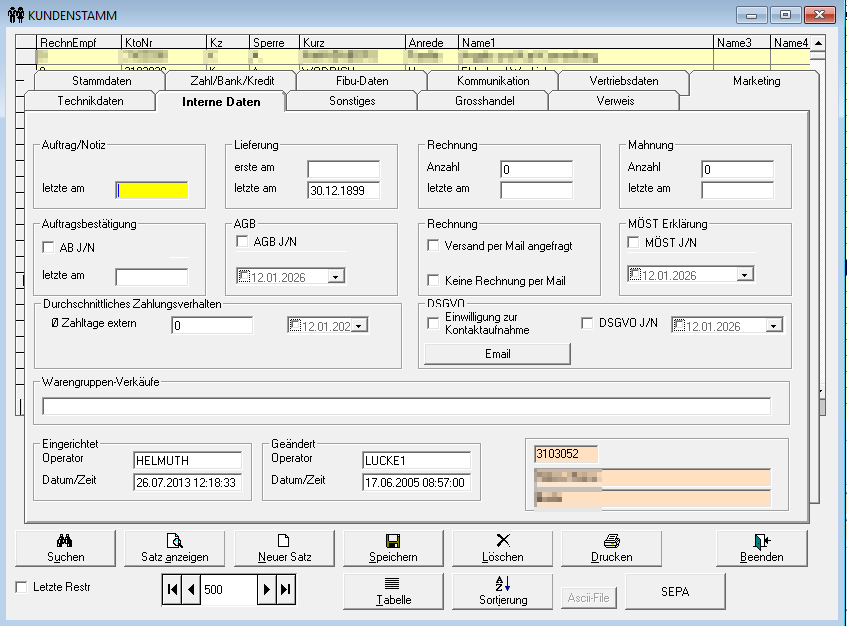The width and height of the screenshot is (847, 626).
Task: Click the yellow Auftrag/Notiz date field
Action: point(152,190)
